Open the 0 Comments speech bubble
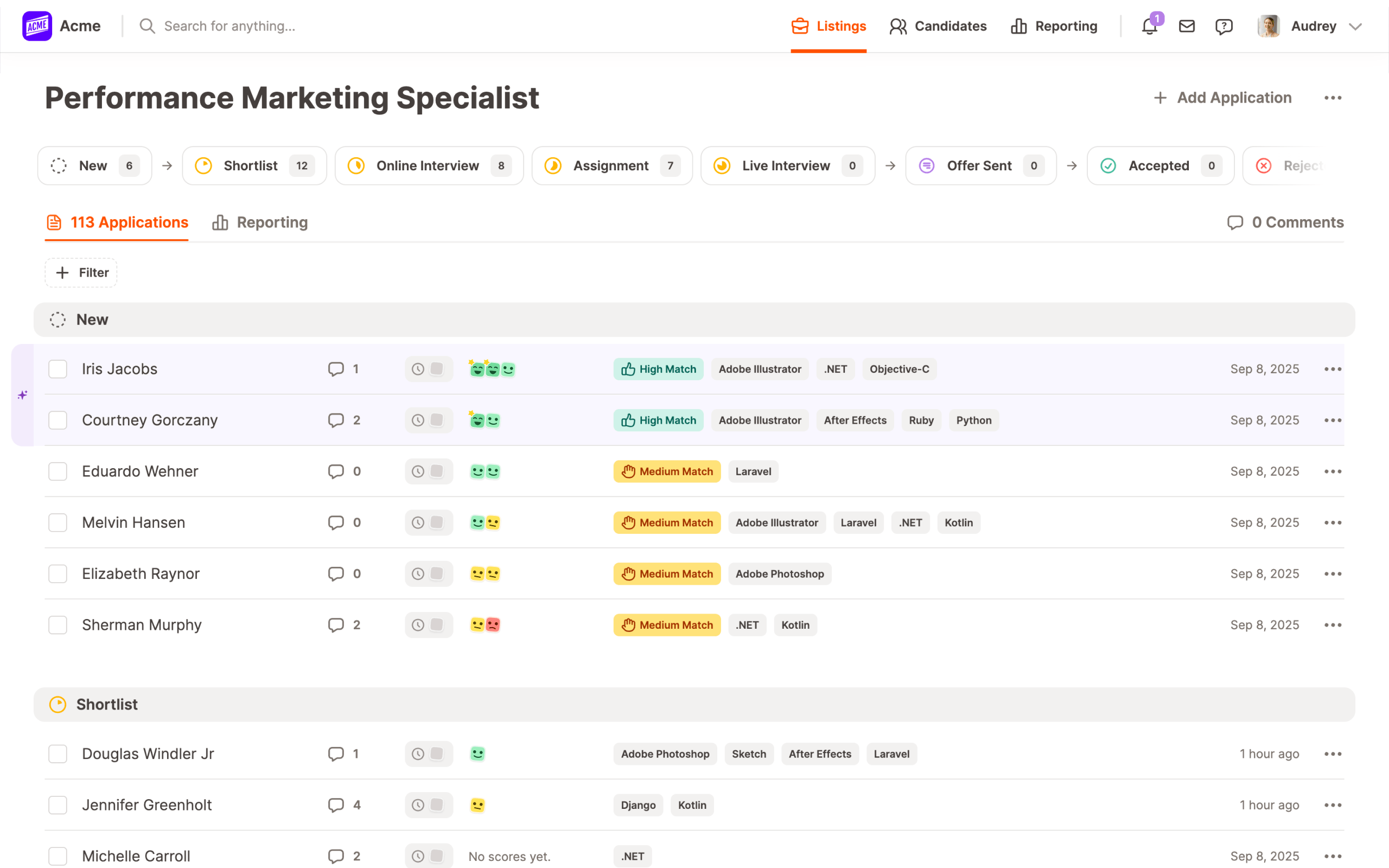 [1235, 222]
